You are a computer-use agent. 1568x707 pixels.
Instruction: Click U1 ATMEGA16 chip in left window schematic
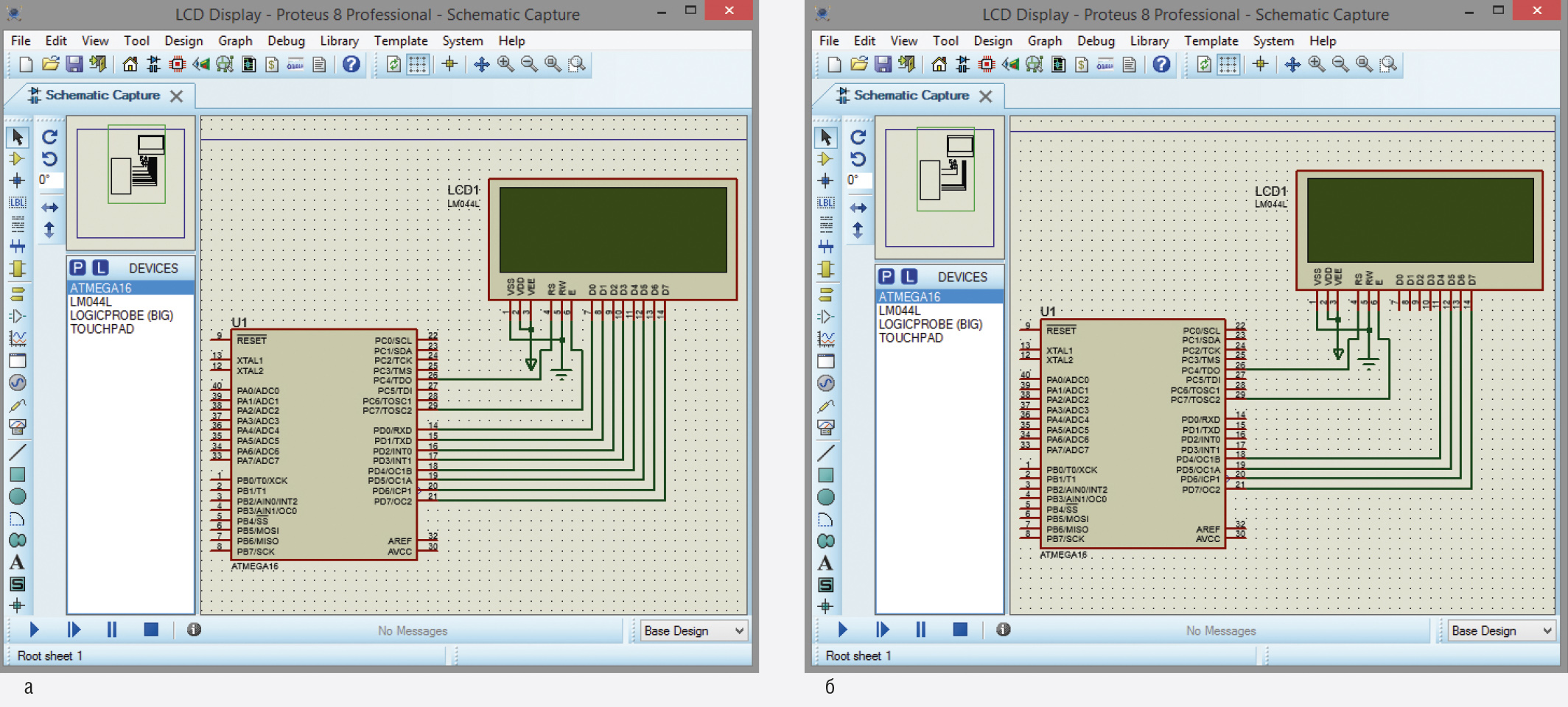324,445
